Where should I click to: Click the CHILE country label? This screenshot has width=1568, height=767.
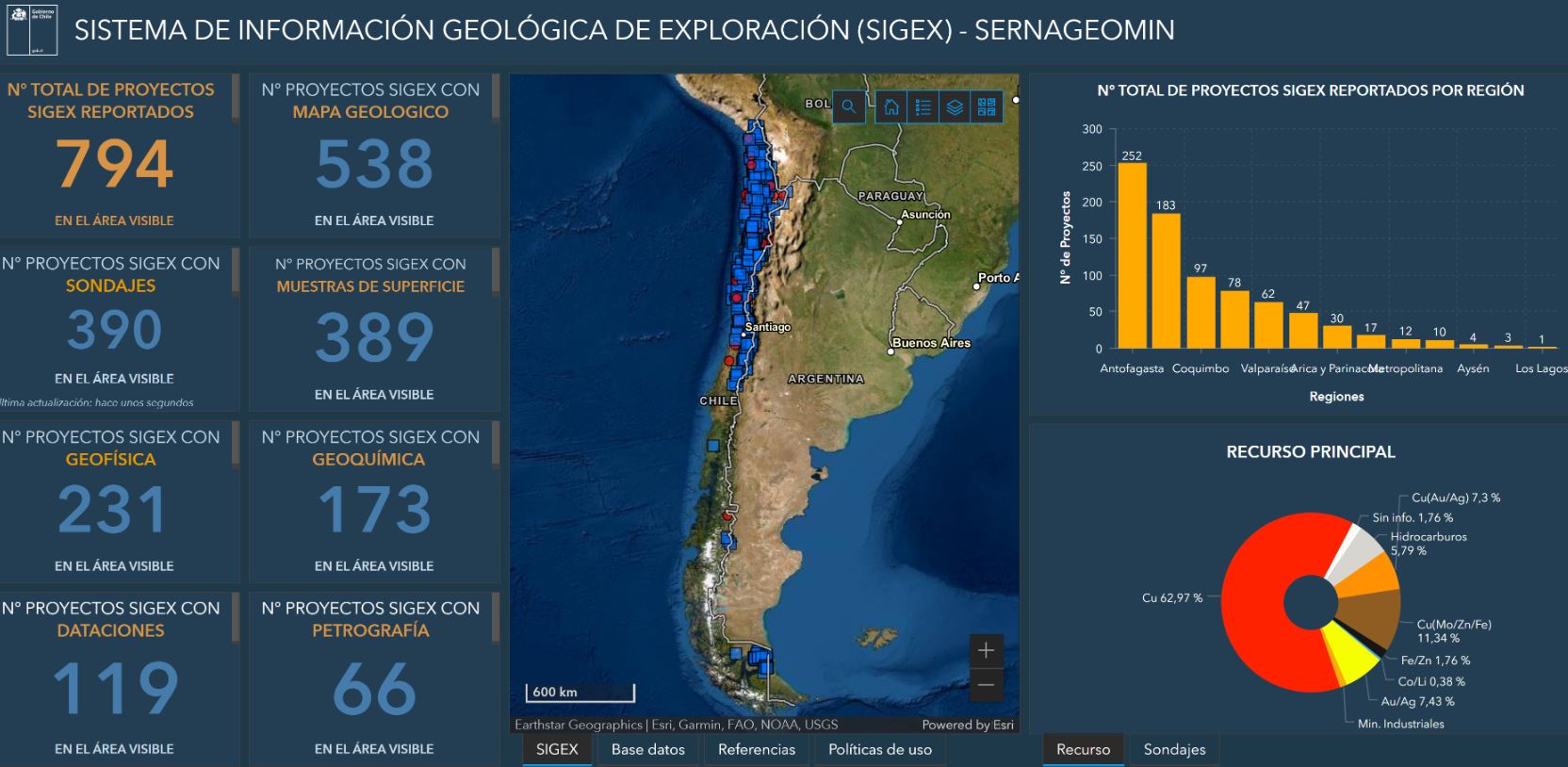[x=718, y=400]
